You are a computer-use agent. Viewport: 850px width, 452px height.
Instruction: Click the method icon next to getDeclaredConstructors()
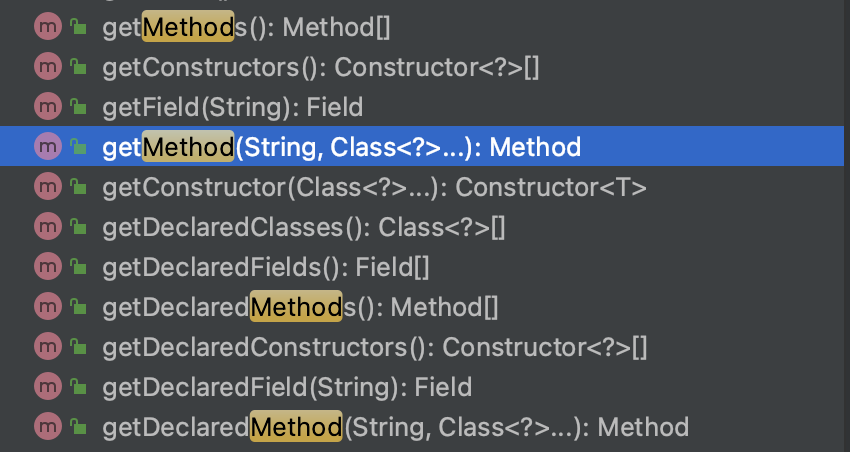(x=47, y=347)
